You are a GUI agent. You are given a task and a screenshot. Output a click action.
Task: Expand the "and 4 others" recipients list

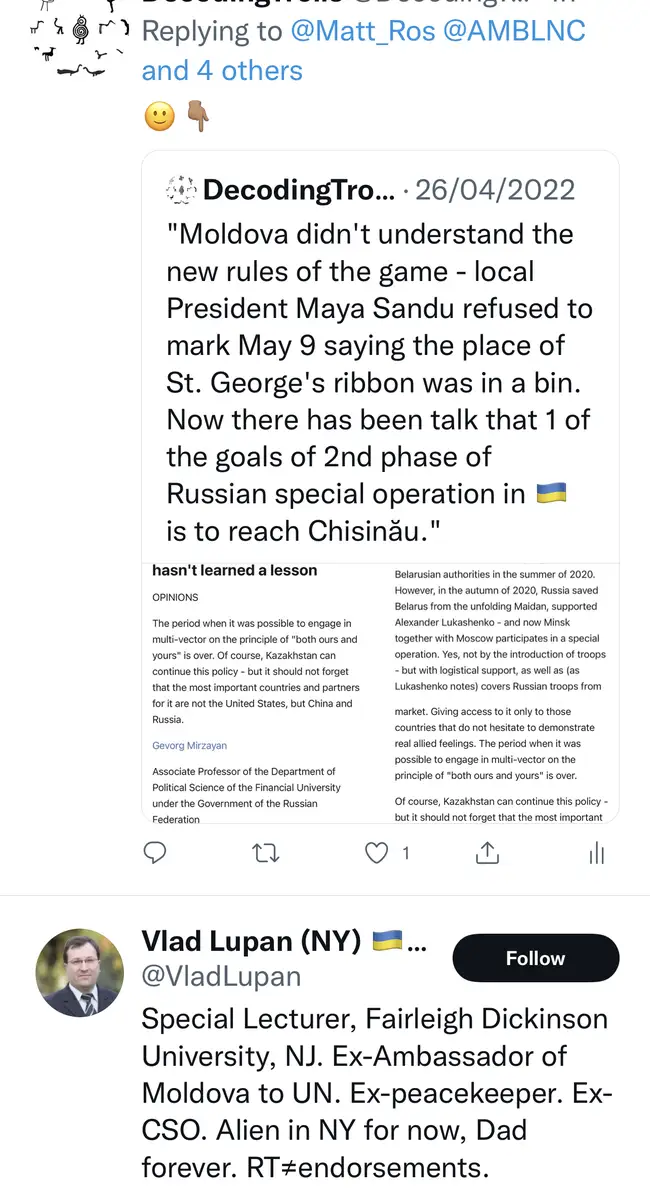coord(222,71)
